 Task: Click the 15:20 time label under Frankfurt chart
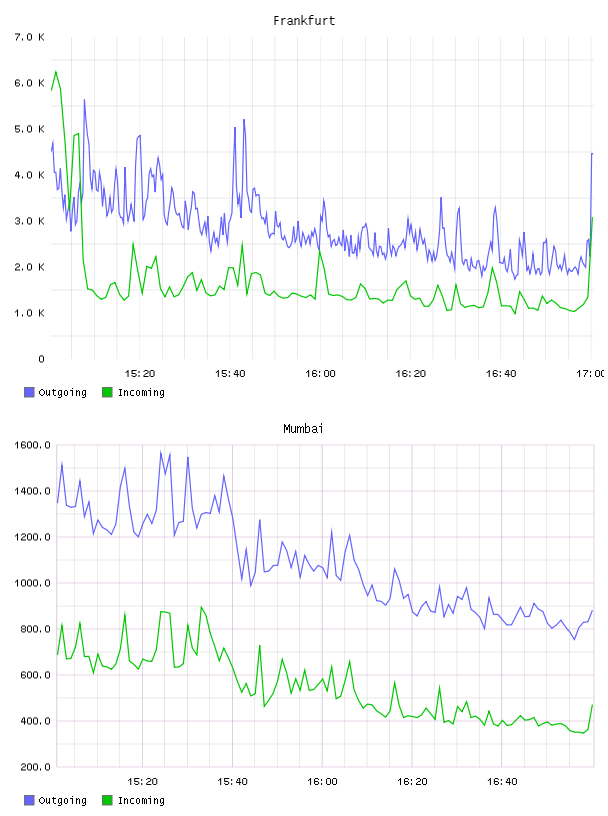click(x=140, y=374)
